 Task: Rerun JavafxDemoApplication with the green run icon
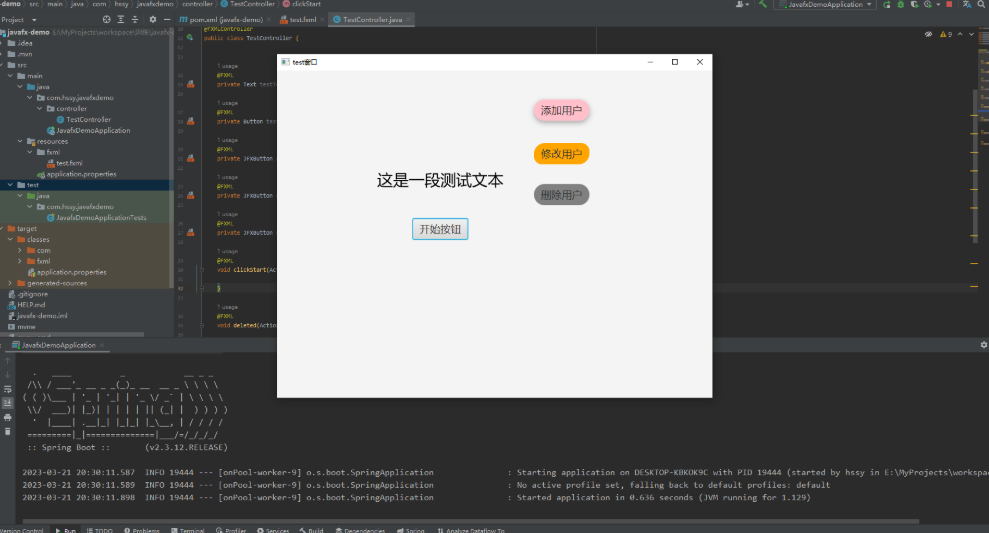tap(887, 4)
